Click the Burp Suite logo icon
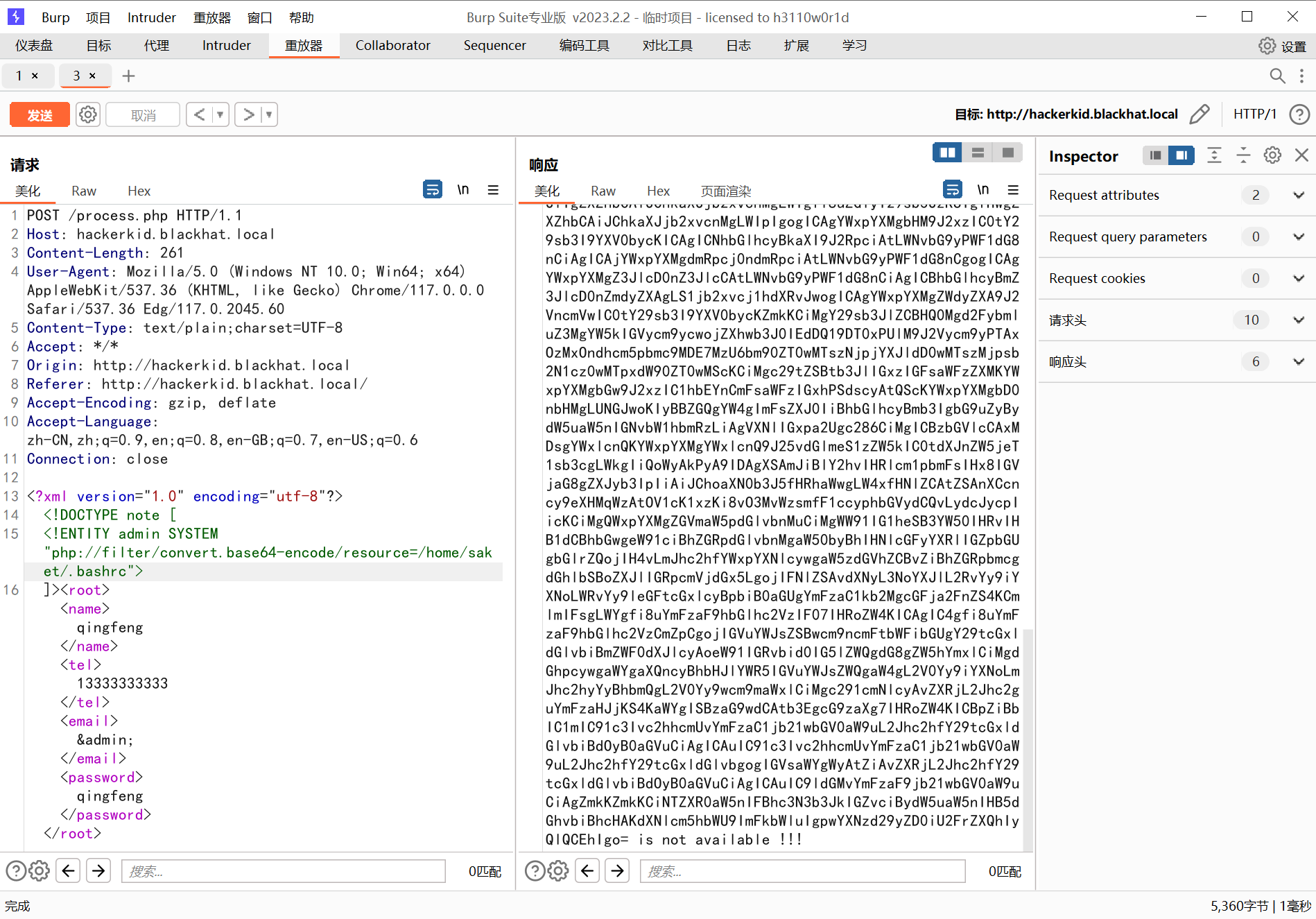1316x919 pixels. tap(15, 17)
